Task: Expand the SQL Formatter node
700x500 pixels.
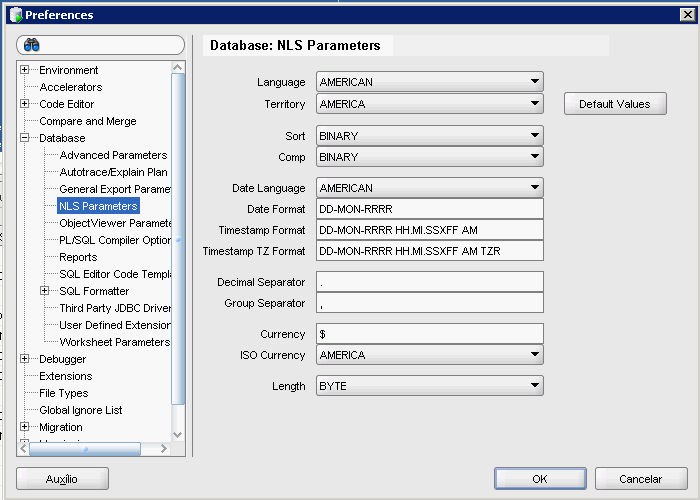Action: pyautogui.click(x=45, y=291)
